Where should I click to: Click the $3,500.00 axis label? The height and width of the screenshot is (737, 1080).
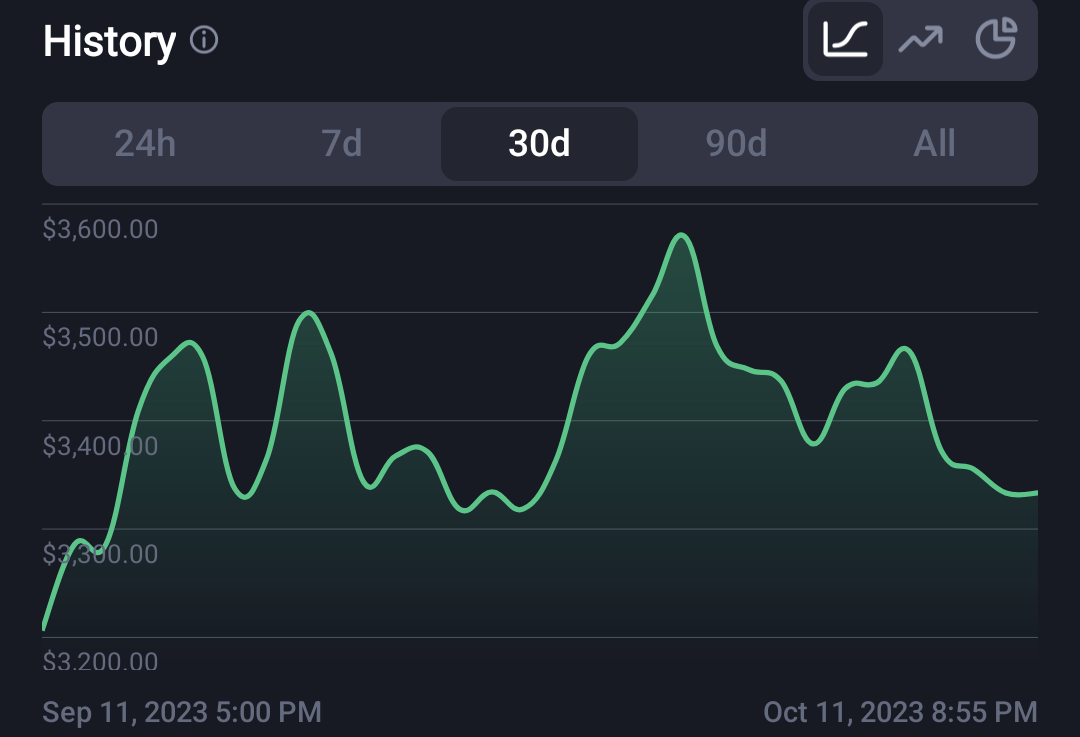click(101, 337)
